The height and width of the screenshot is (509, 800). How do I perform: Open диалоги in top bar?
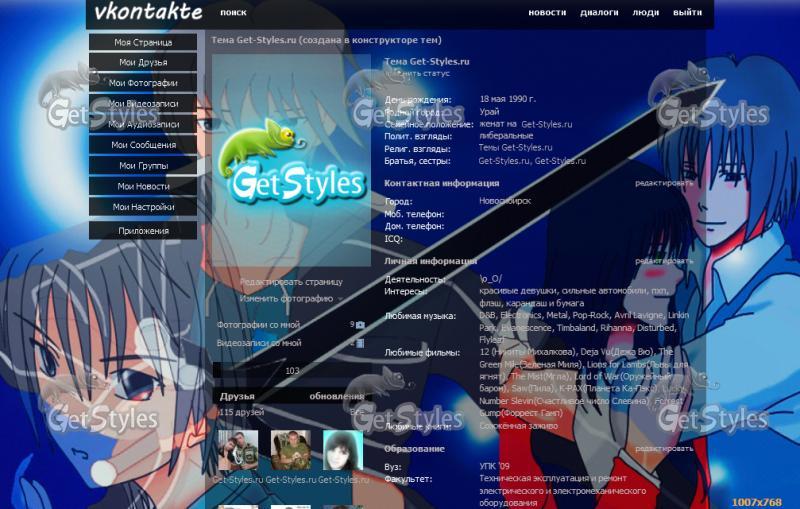599,12
